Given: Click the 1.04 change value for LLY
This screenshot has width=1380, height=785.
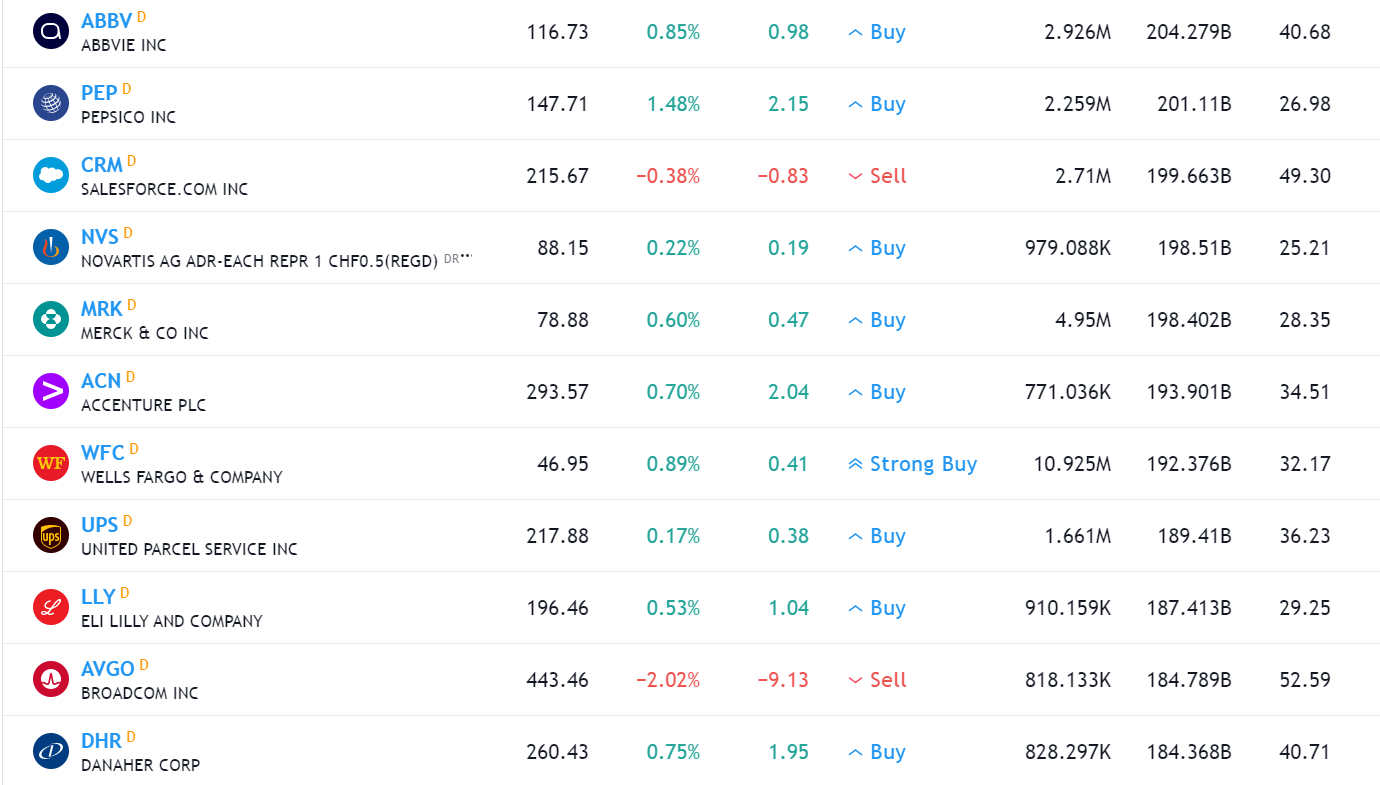Looking at the screenshot, I should tap(789, 608).
